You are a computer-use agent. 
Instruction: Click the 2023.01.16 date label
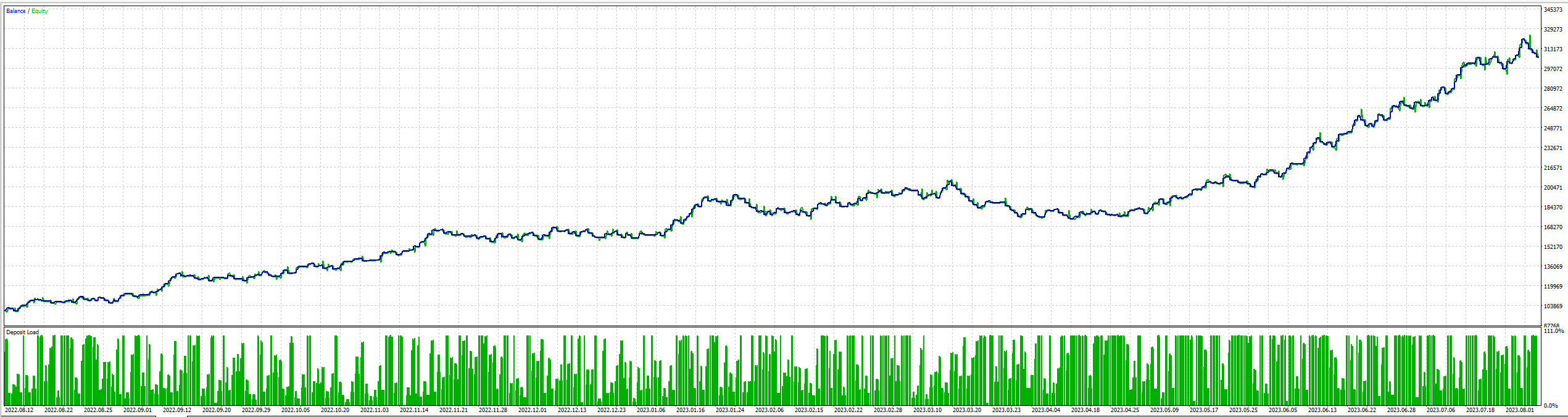coord(691,410)
